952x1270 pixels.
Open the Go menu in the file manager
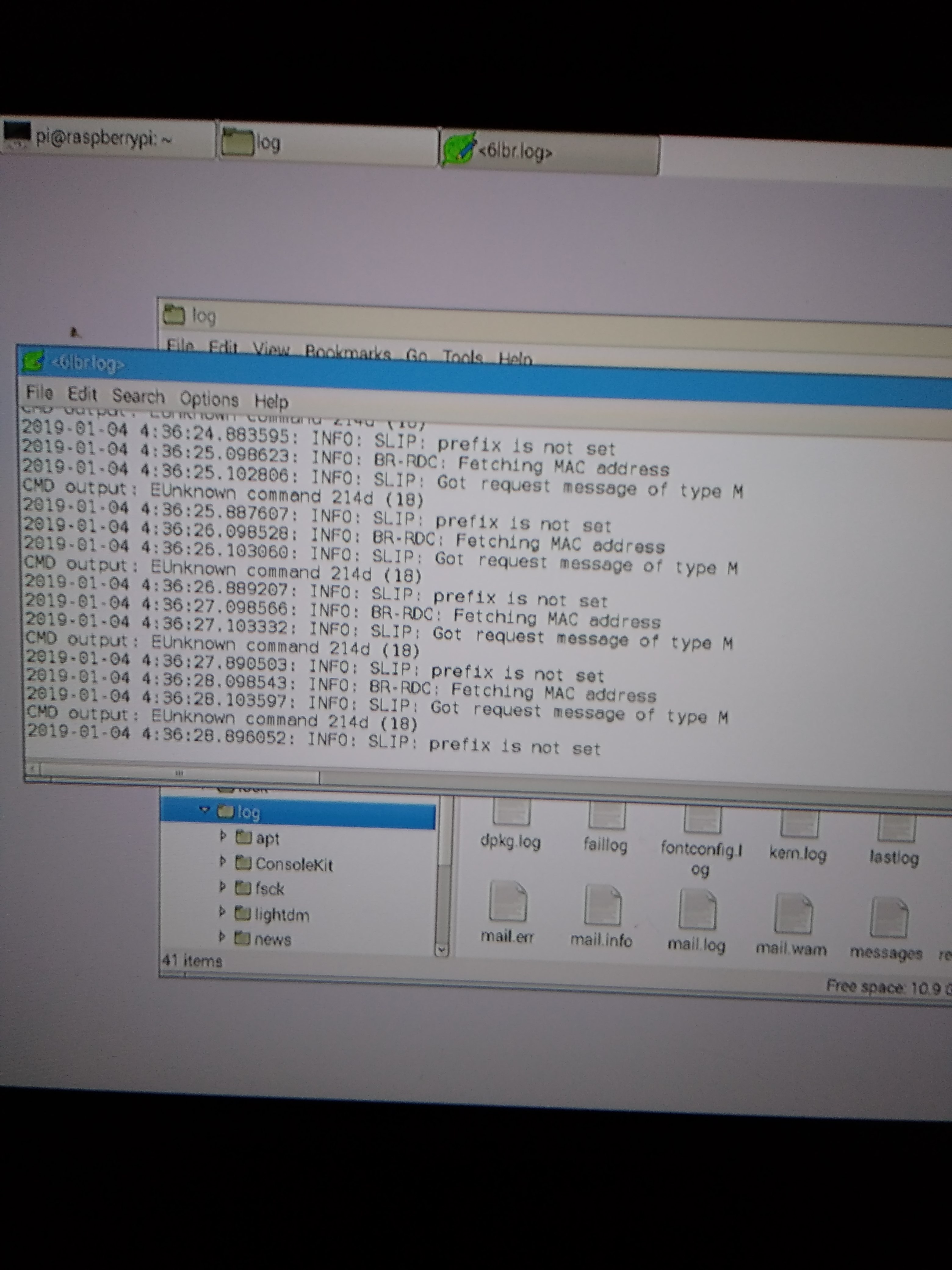(417, 355)
